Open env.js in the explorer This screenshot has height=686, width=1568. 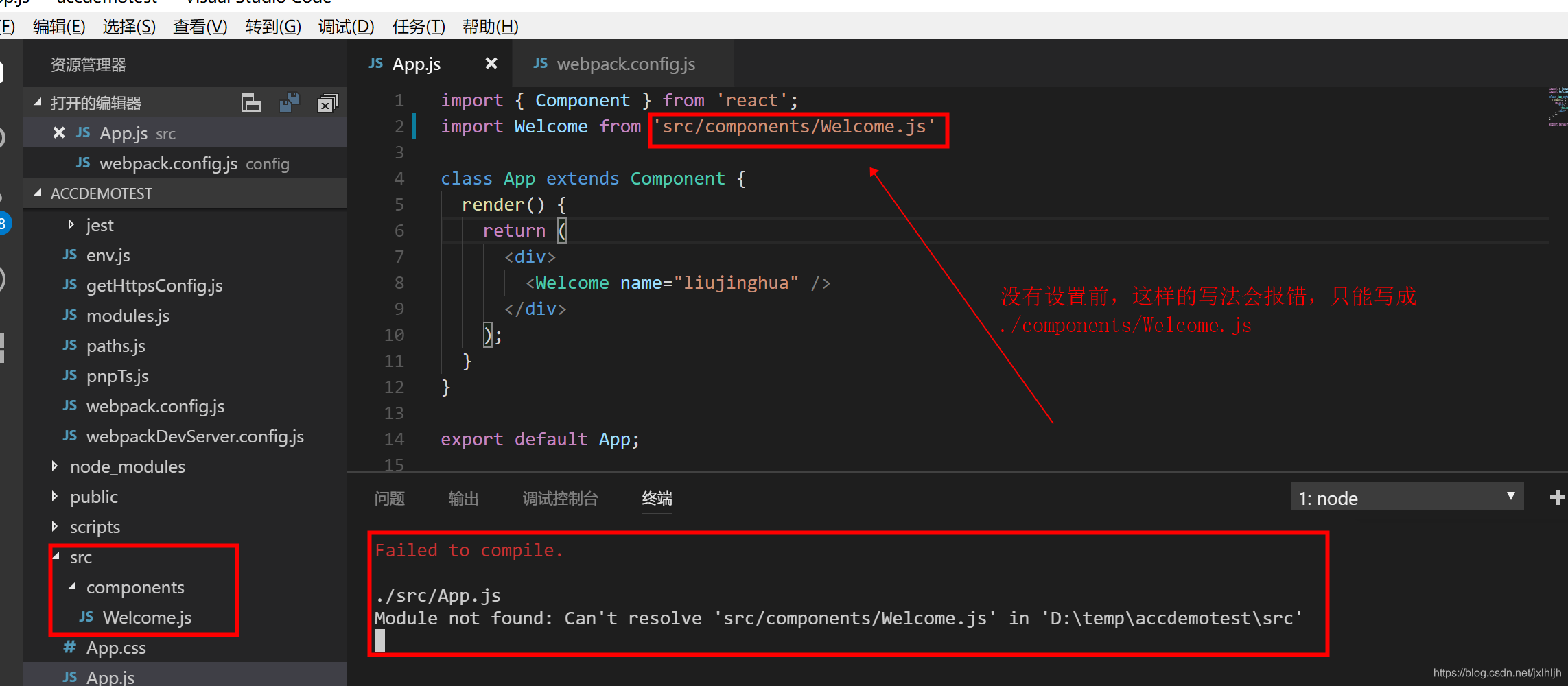pyautogui.click(x=185, y=255)
